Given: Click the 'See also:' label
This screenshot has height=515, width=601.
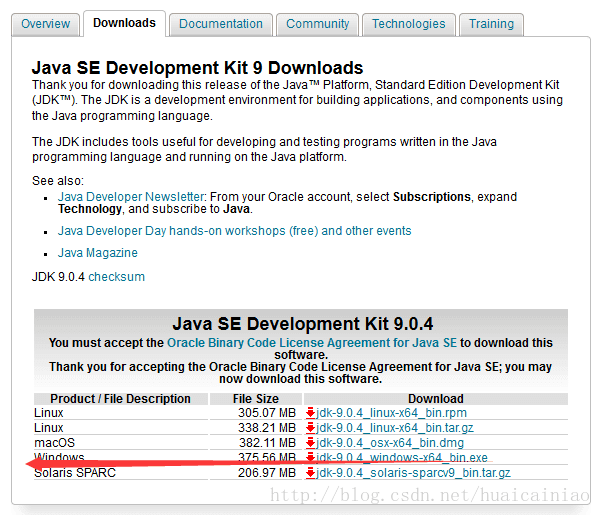Looking at the screenshot, I should click(58, 181).
